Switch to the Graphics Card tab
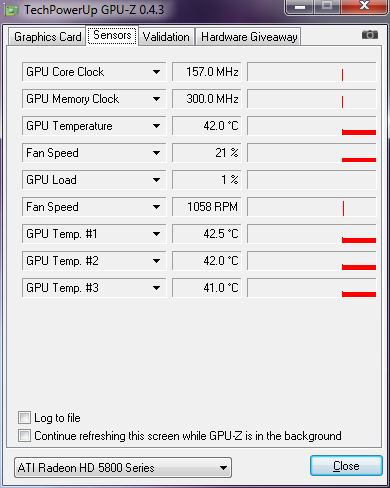This screenshot has height=488, width=390. pyautogui.click(x=47, y=36)
